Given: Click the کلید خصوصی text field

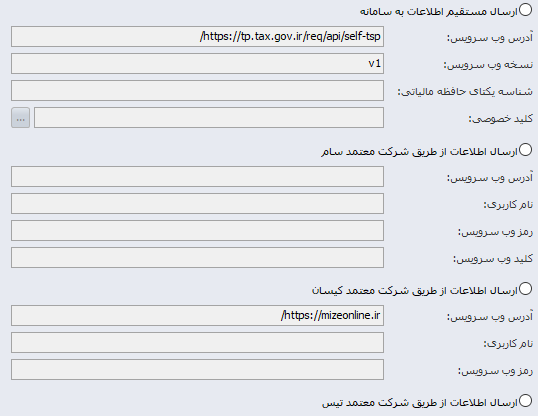Looking at the screenshot, I should coord(209,118).
